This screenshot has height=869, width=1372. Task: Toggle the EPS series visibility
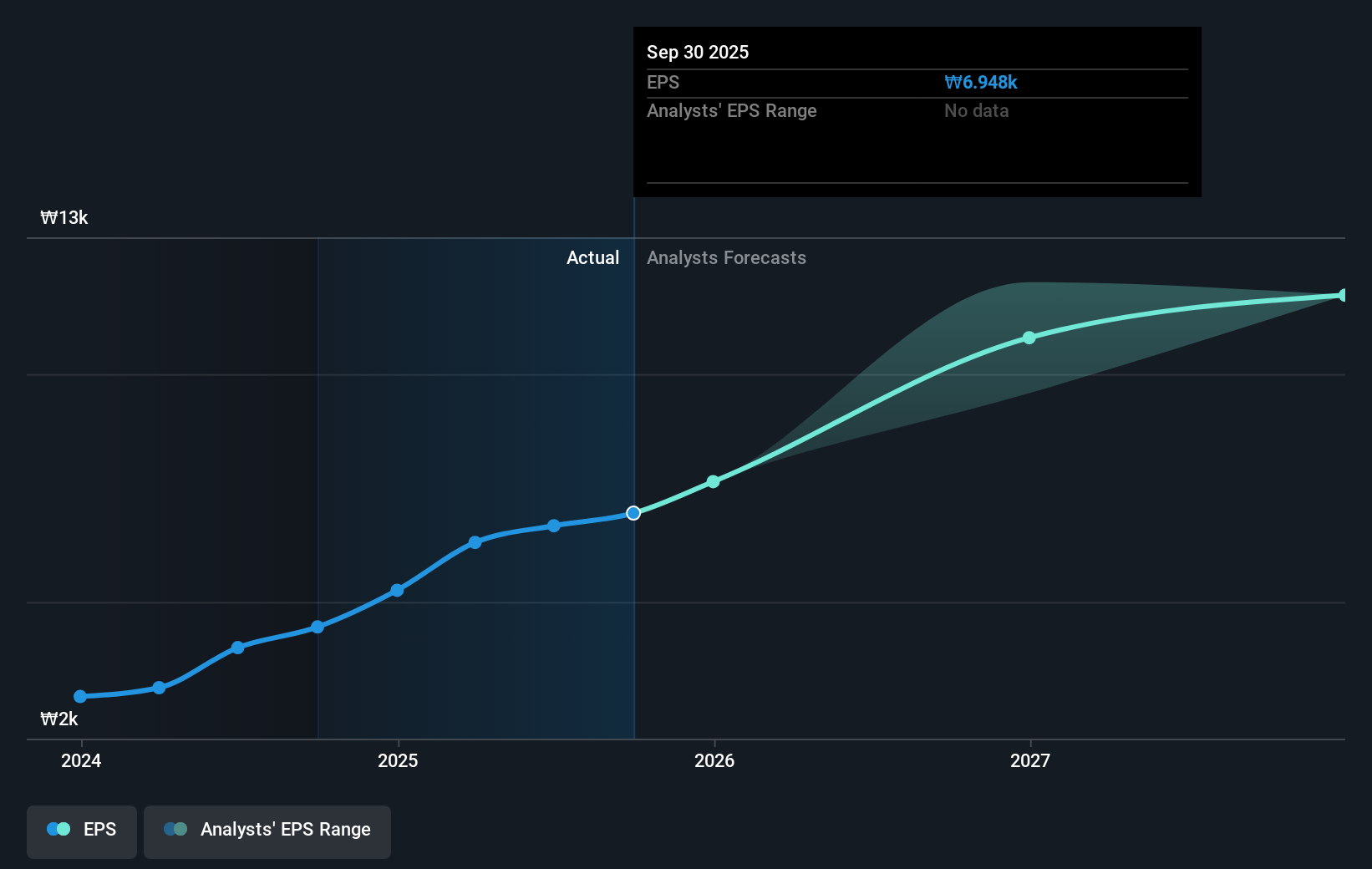(81, 831)
